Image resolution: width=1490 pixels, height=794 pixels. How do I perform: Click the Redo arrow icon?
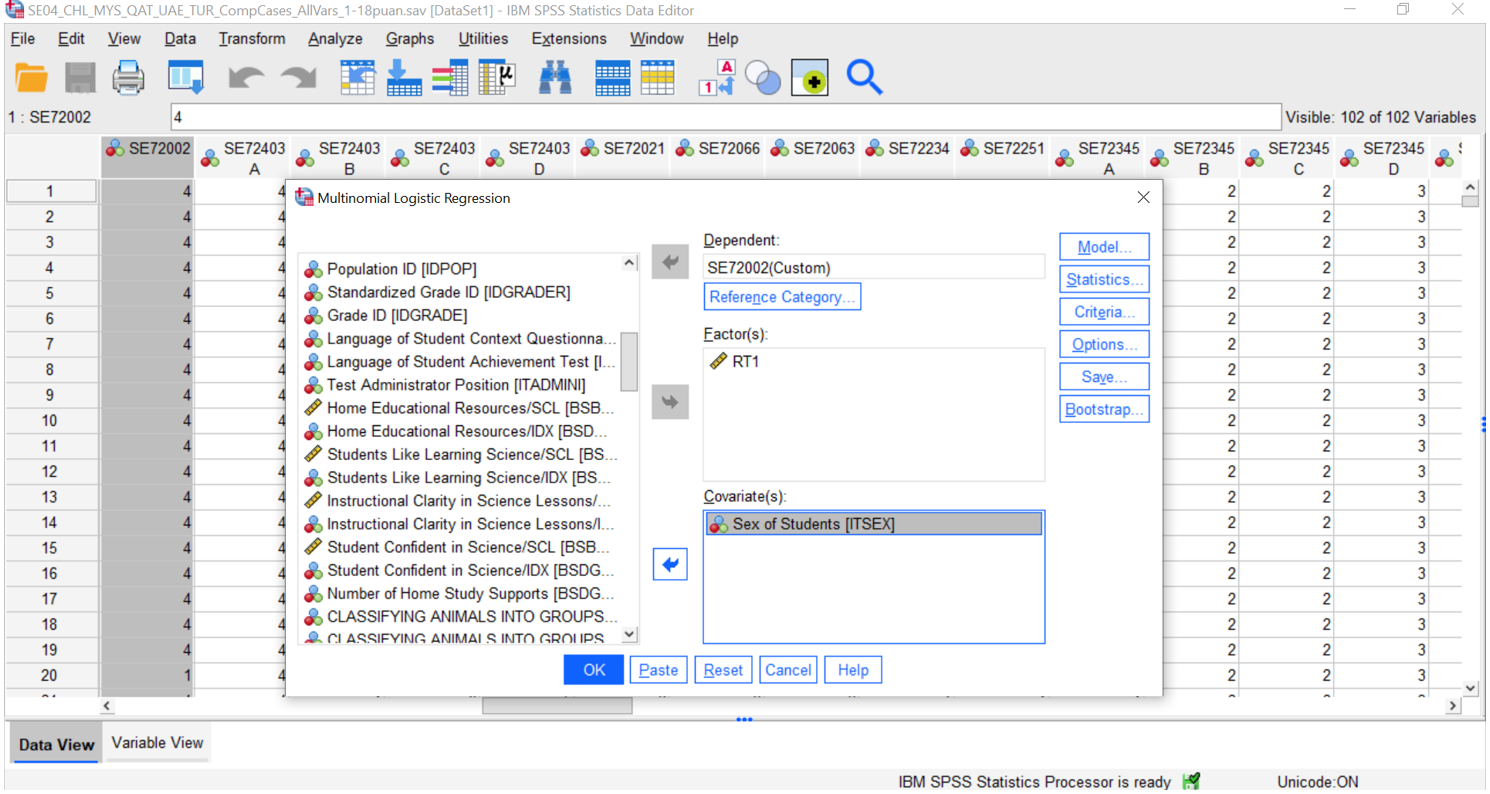[298, 78]
